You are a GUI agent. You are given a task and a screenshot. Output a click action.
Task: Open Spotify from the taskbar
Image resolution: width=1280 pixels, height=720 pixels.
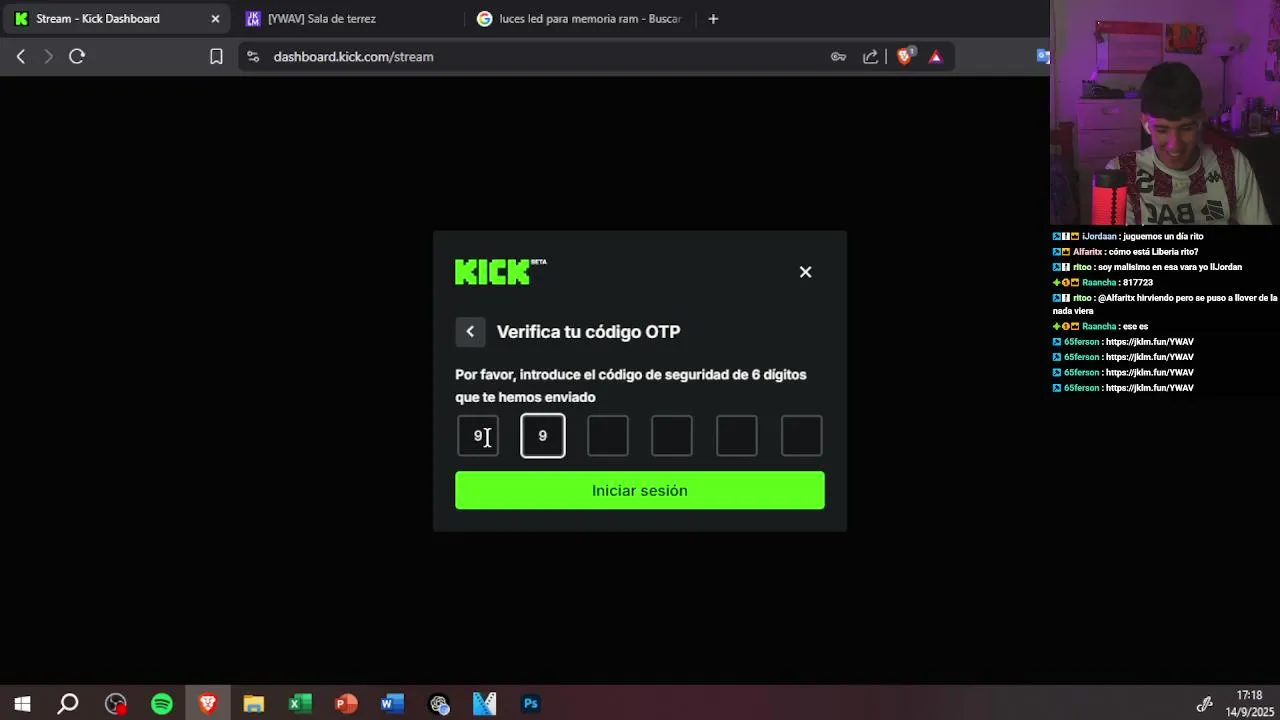[162, 704]
